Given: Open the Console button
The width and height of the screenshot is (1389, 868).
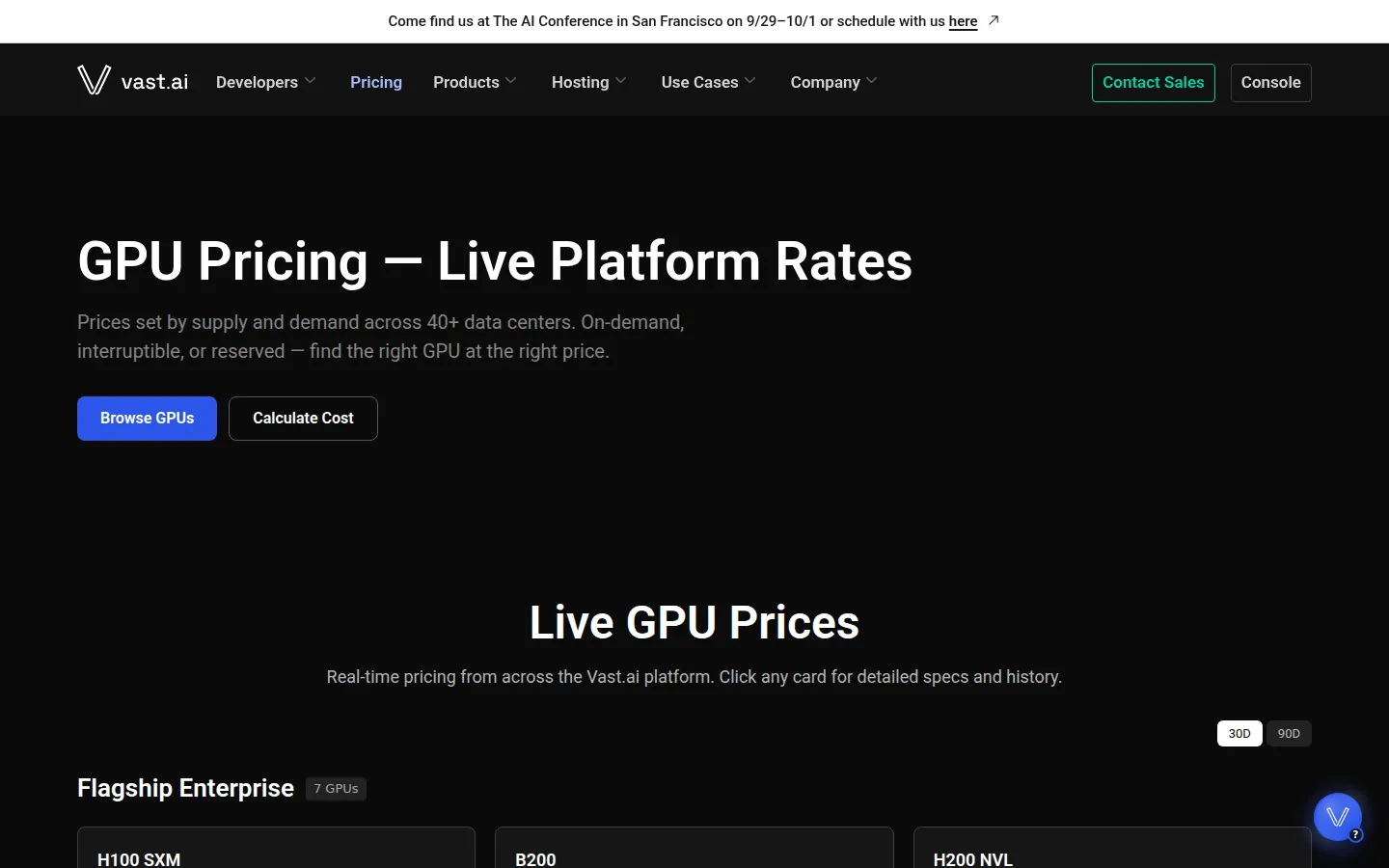Looking at the screenshot, I should click(x=1271, y=83).
